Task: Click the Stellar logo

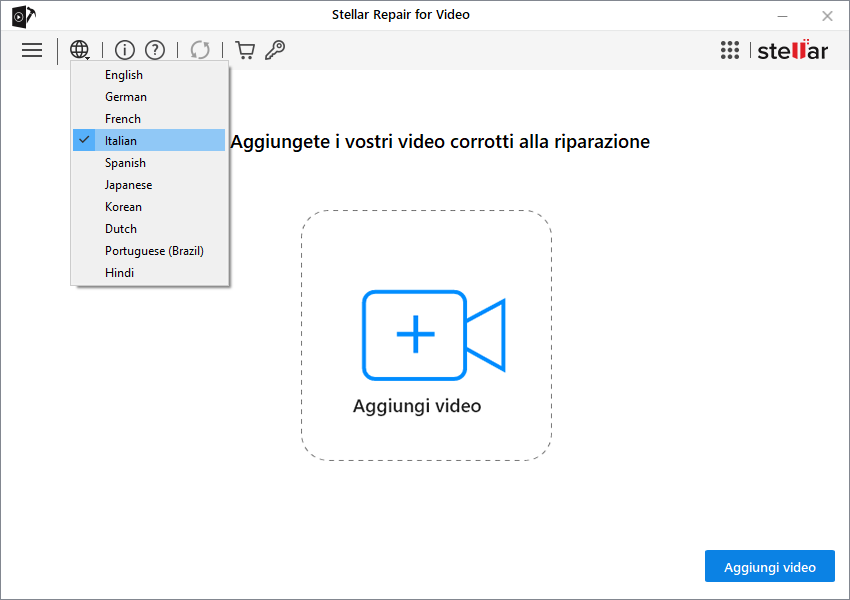Action: (793, 50)
